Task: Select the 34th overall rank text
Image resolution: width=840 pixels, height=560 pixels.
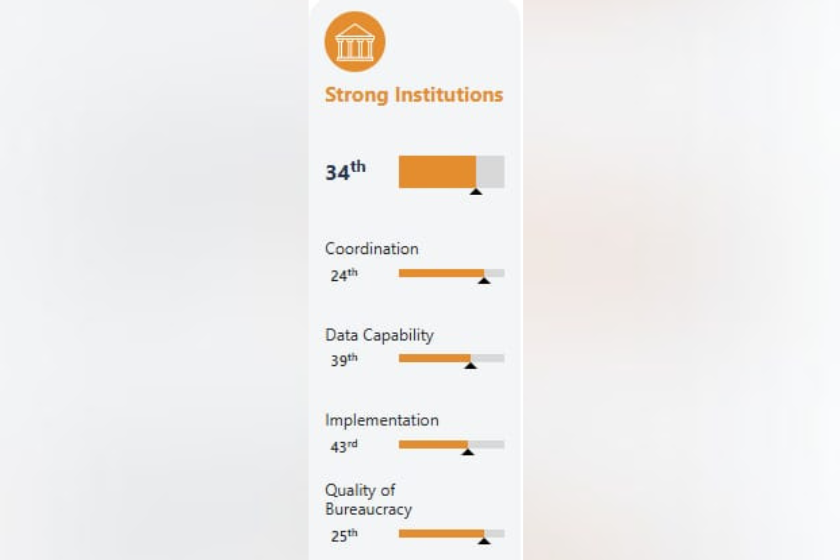Action: (346, 171)
